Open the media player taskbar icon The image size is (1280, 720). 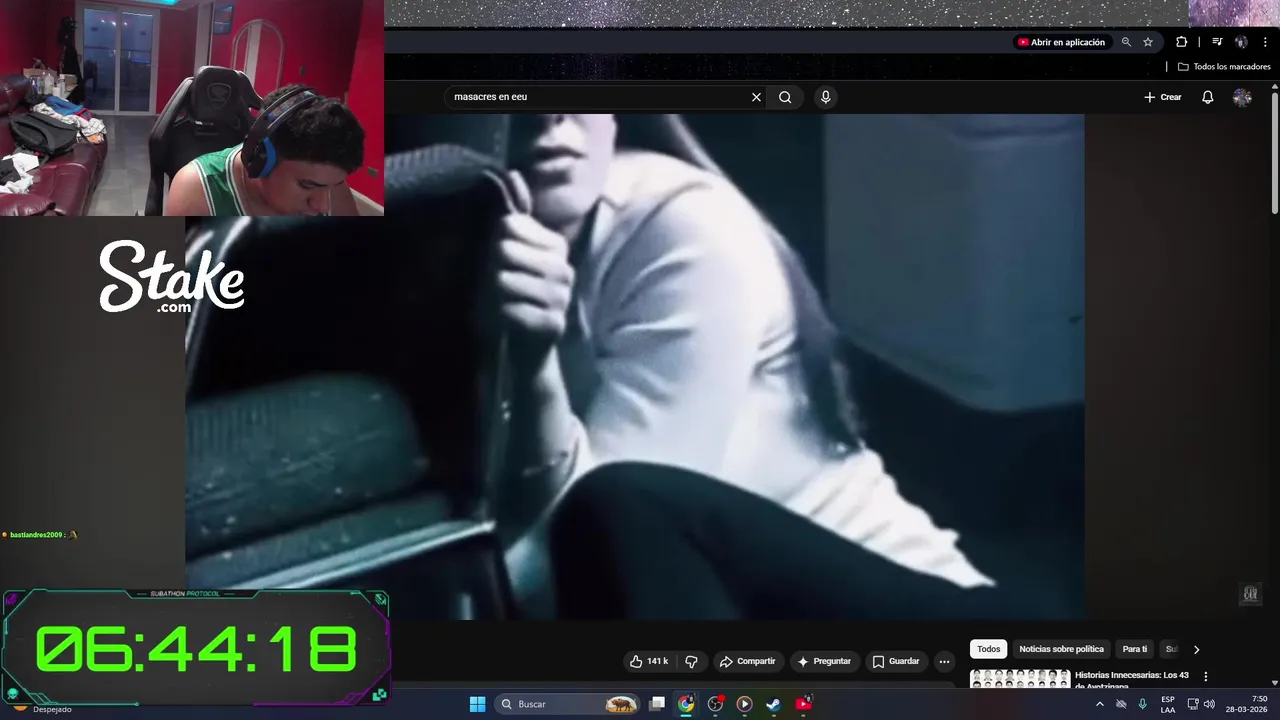[744, 704]
